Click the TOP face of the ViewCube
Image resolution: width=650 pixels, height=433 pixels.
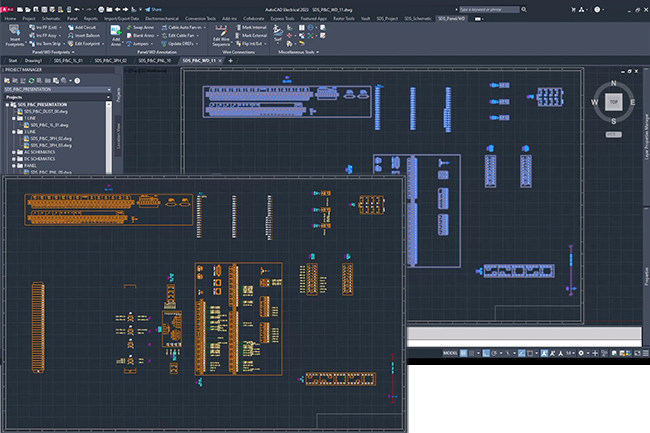pos(613,102)
